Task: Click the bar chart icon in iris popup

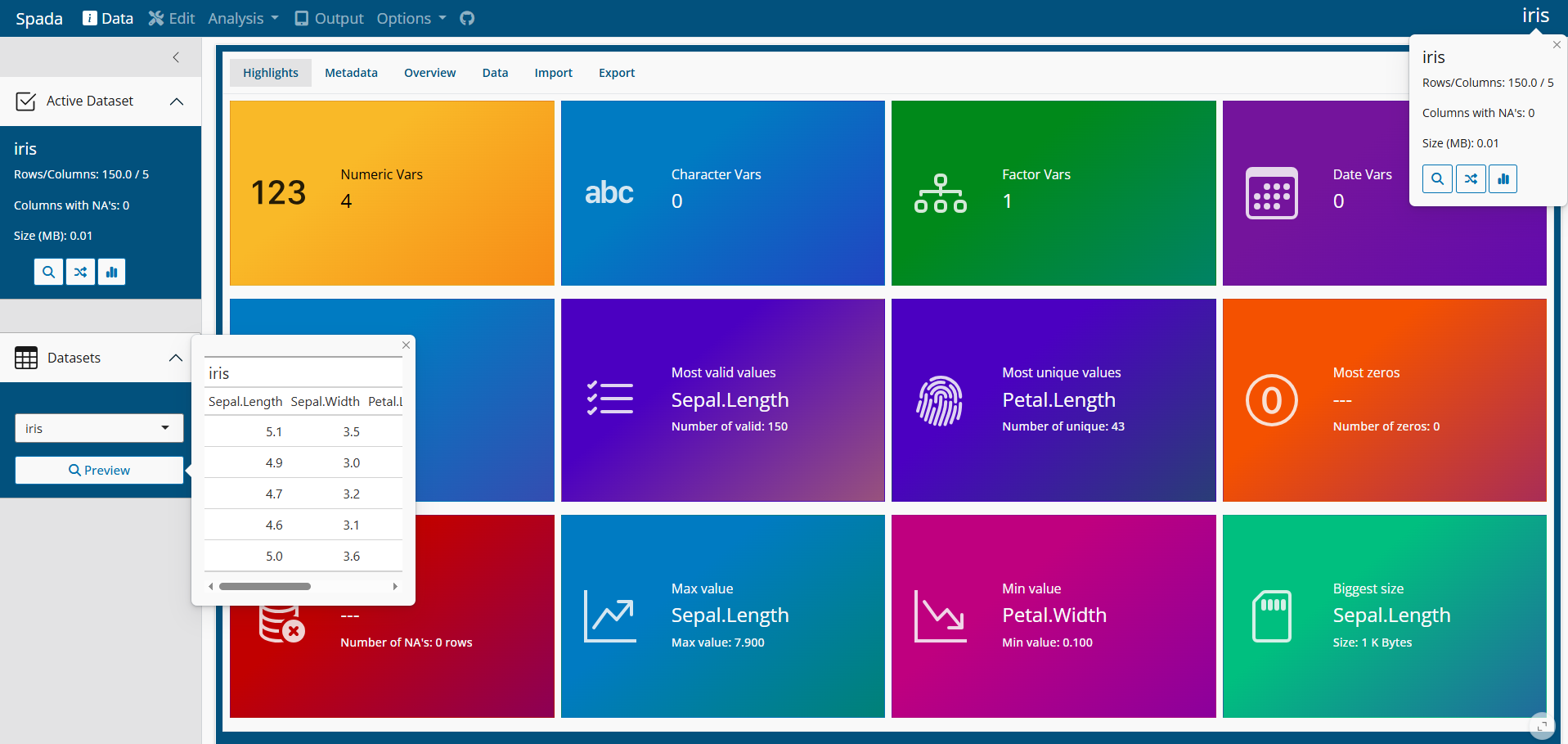Action: pos(1503,179)
